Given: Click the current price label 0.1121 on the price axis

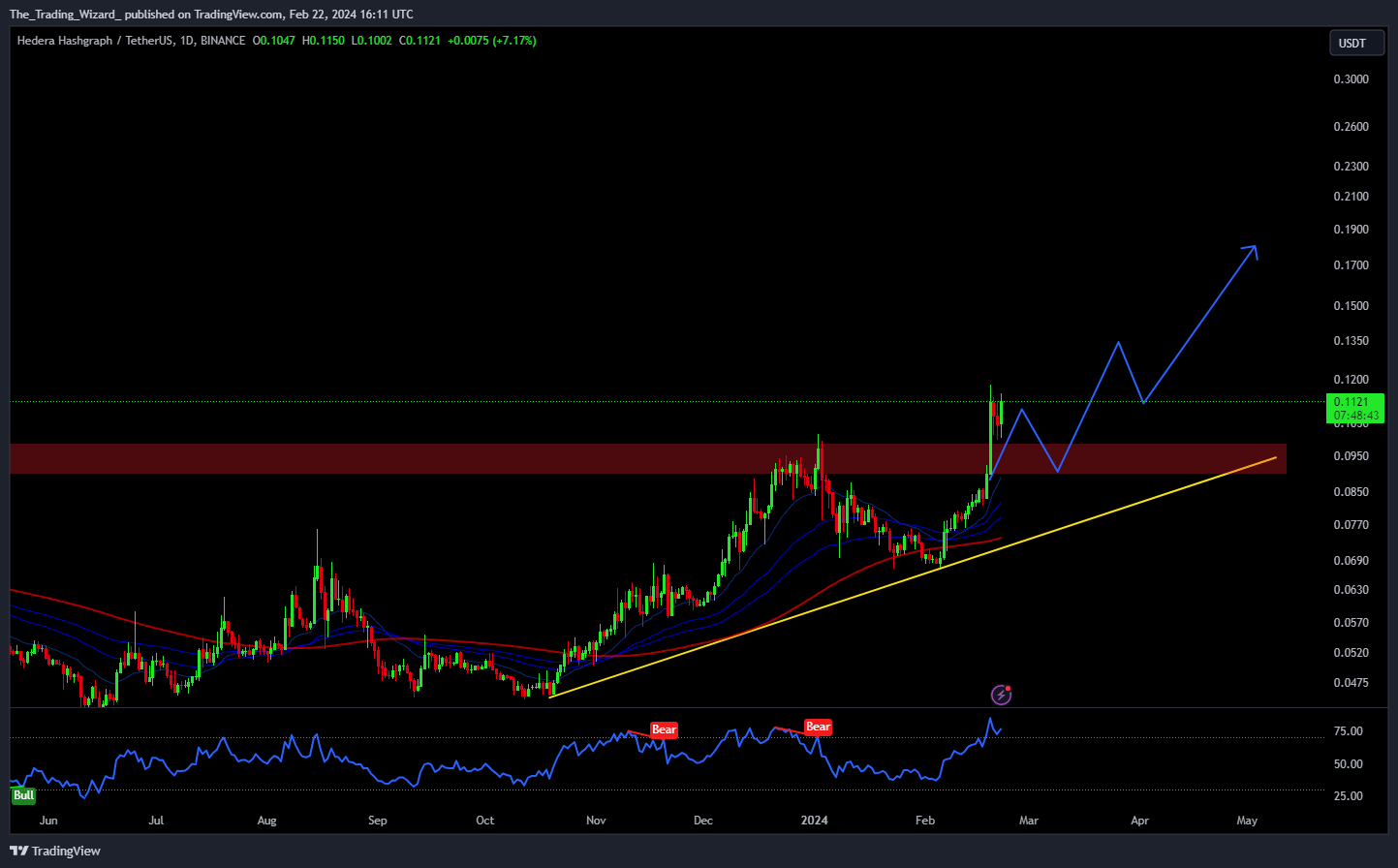Looking at the screenshot, I should coord(1354,408).
